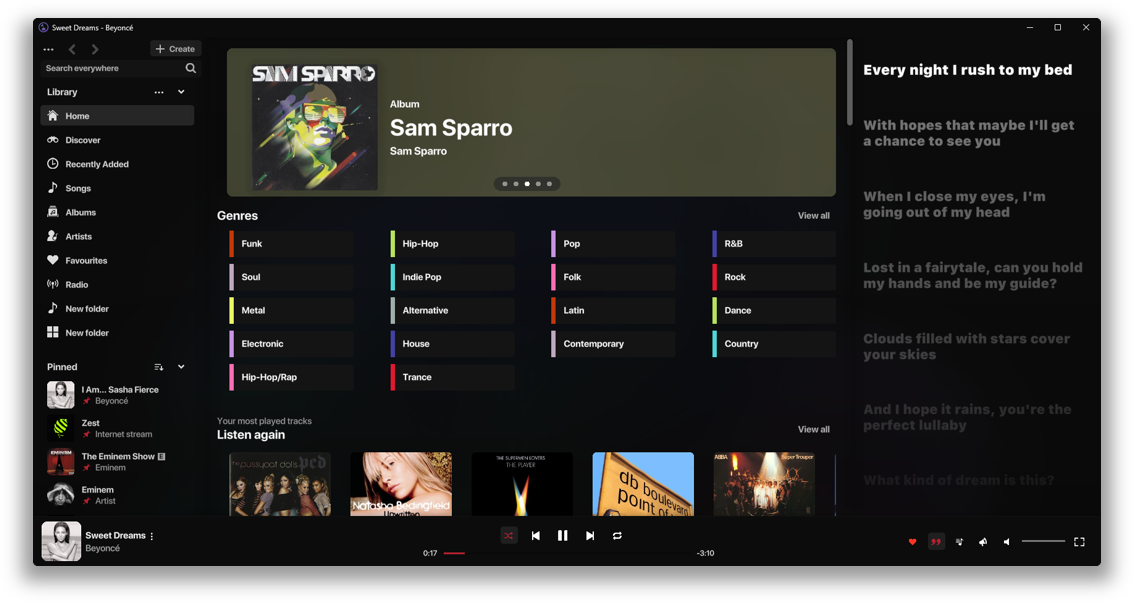1134x603 pixels.
Task: Click the search magnifier icon
Action: click(190, 68)
